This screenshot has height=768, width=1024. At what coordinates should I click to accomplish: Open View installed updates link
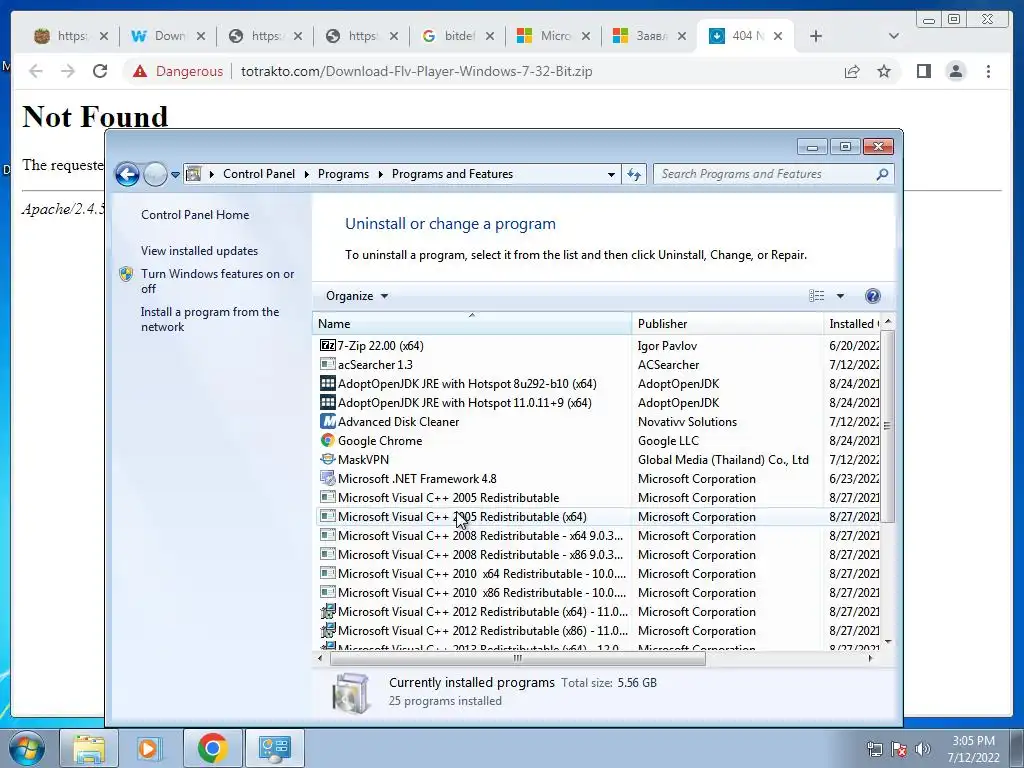point(199,250)
